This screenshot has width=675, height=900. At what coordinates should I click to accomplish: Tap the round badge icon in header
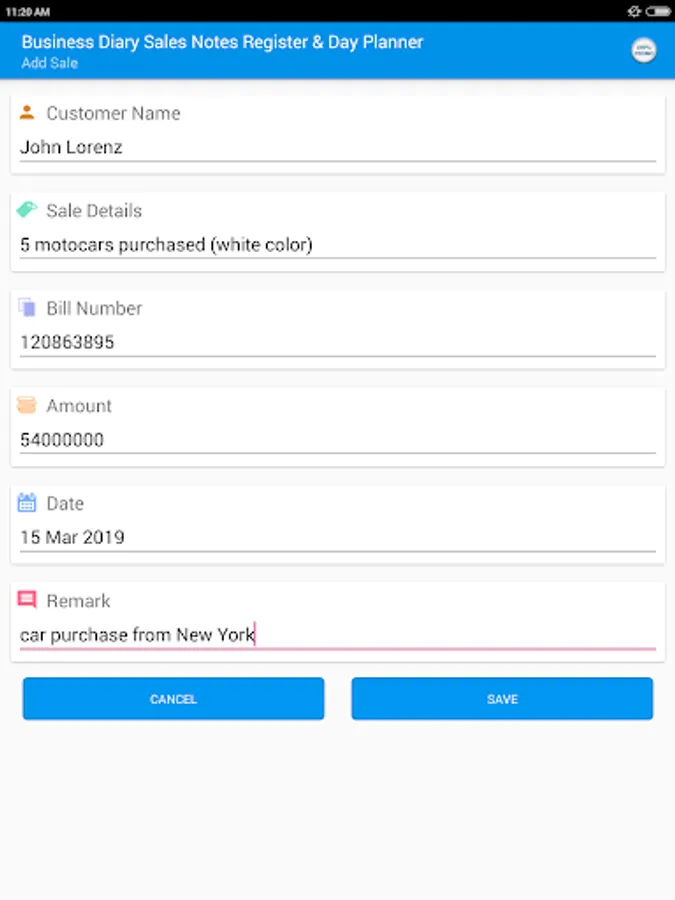pyautogui.click(x=643, y=51)
